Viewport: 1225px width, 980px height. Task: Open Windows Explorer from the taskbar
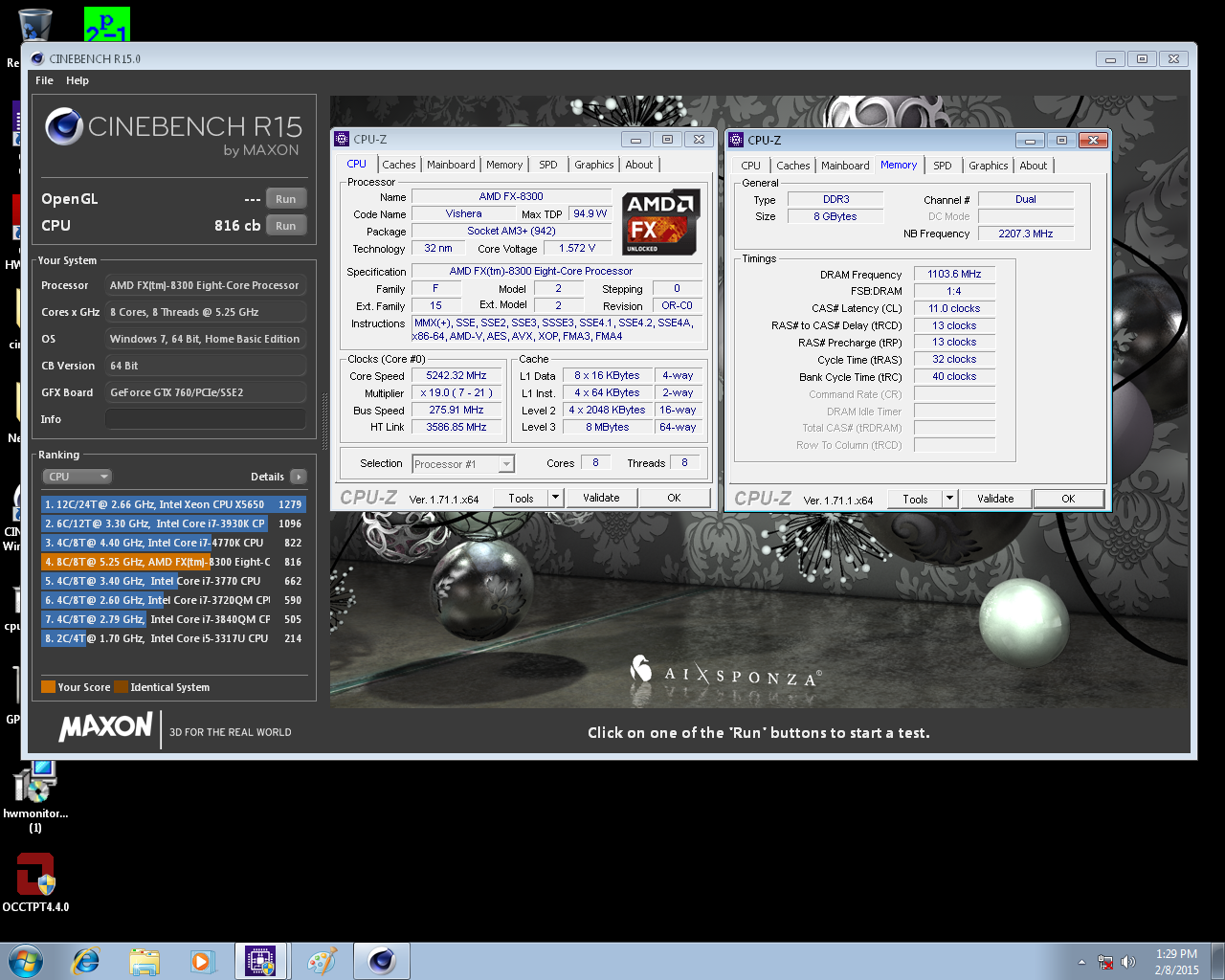145,961
